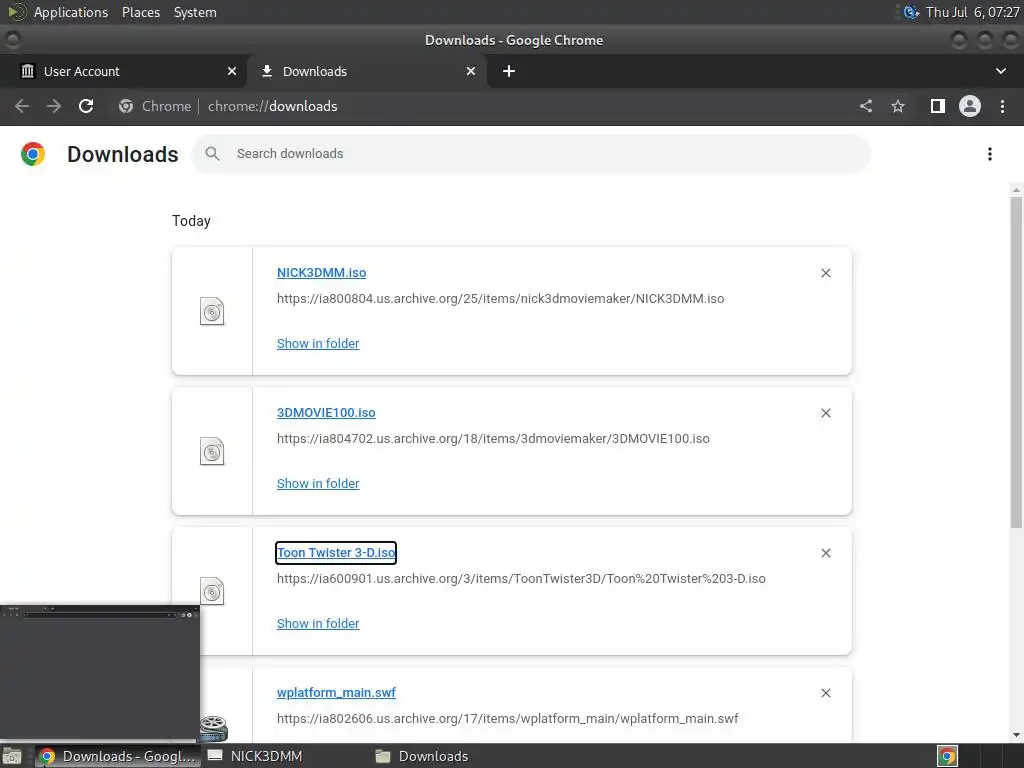This screenshot has width=1024, height=768.
Task: Click the 3DMOVIE100.iso source URL text
Action: 493,438
